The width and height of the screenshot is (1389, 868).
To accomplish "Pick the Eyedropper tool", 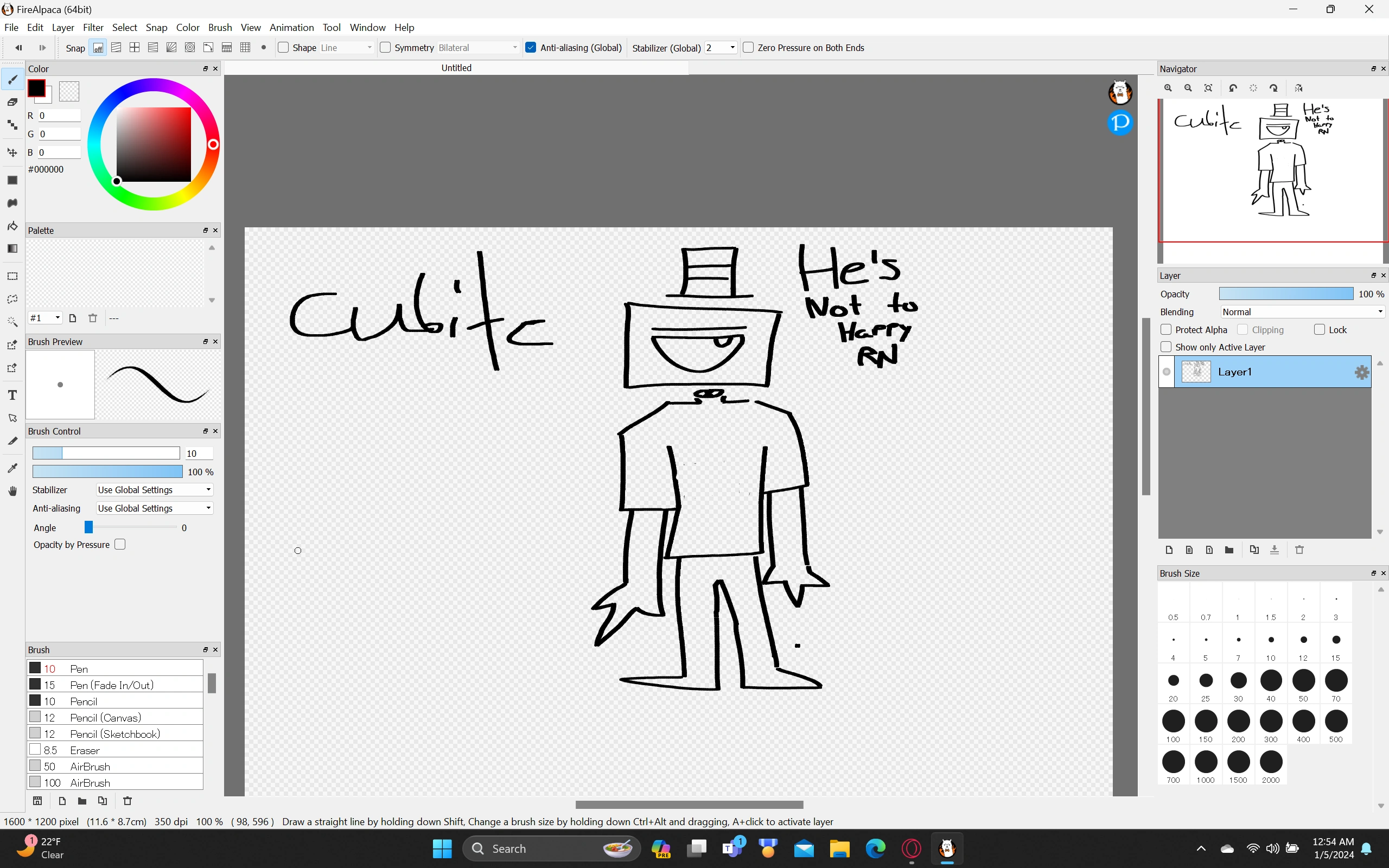I will click(x=12, y=468).
